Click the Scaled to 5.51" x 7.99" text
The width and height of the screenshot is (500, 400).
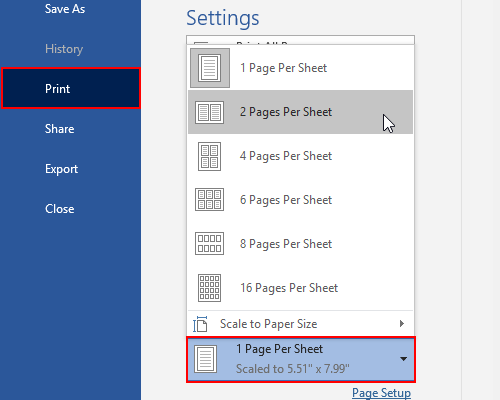tap(293, 369)
